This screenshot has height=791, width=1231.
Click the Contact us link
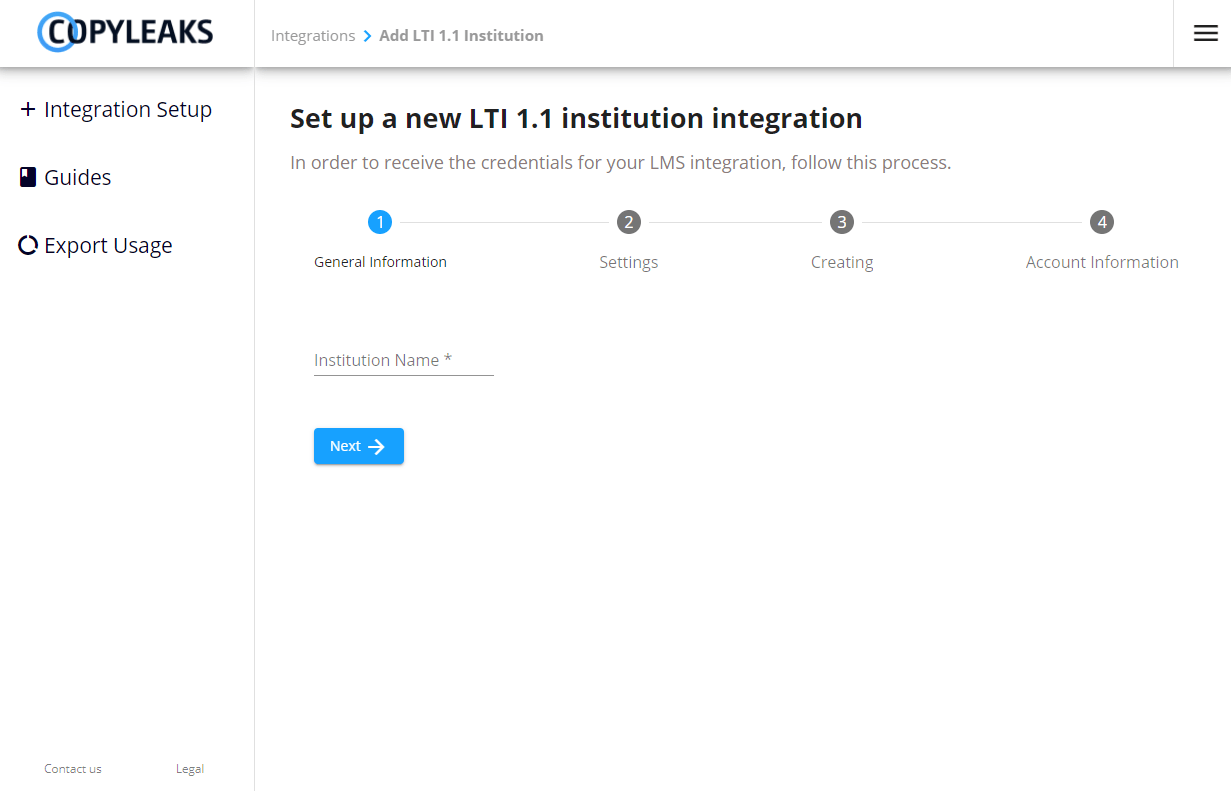click(x=72, y=768)
